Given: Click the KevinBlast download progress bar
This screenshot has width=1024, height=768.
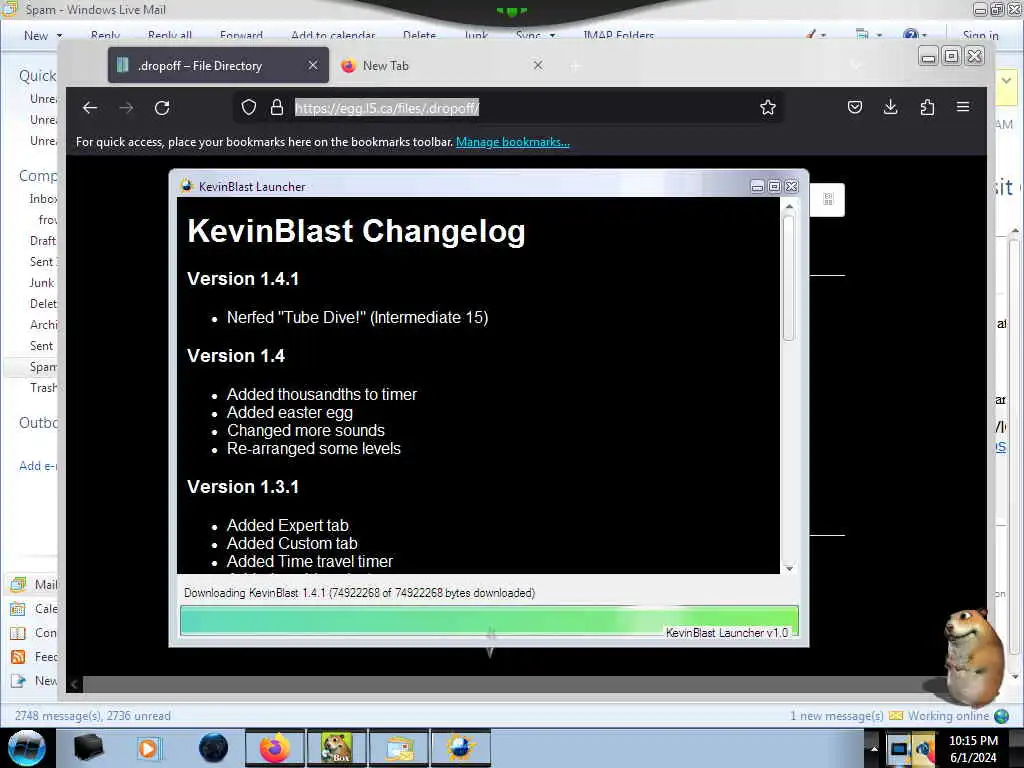Looking at the screenshot, I should [489, 620].
